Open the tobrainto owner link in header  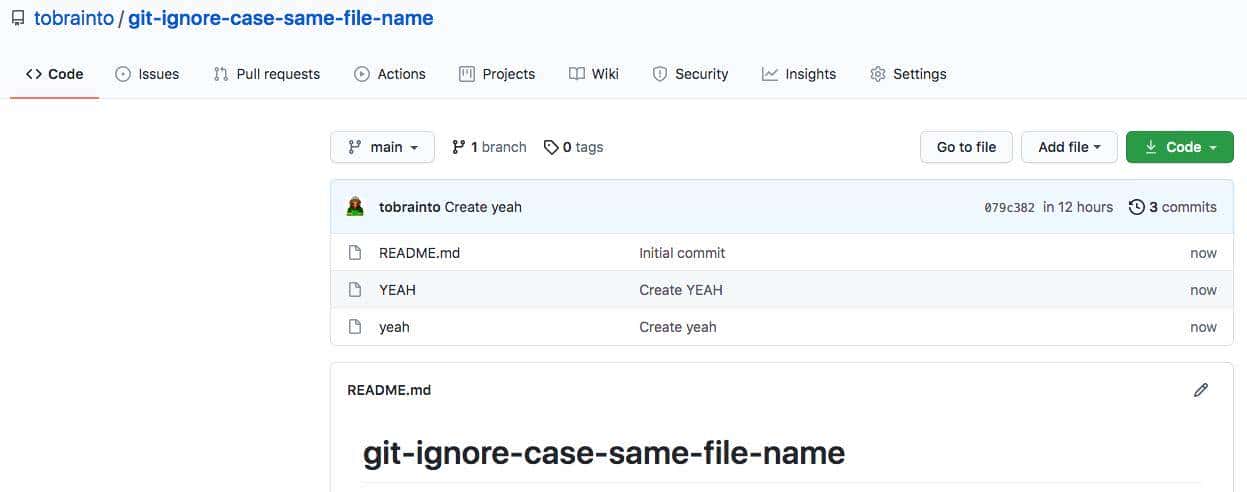point(73,18)
